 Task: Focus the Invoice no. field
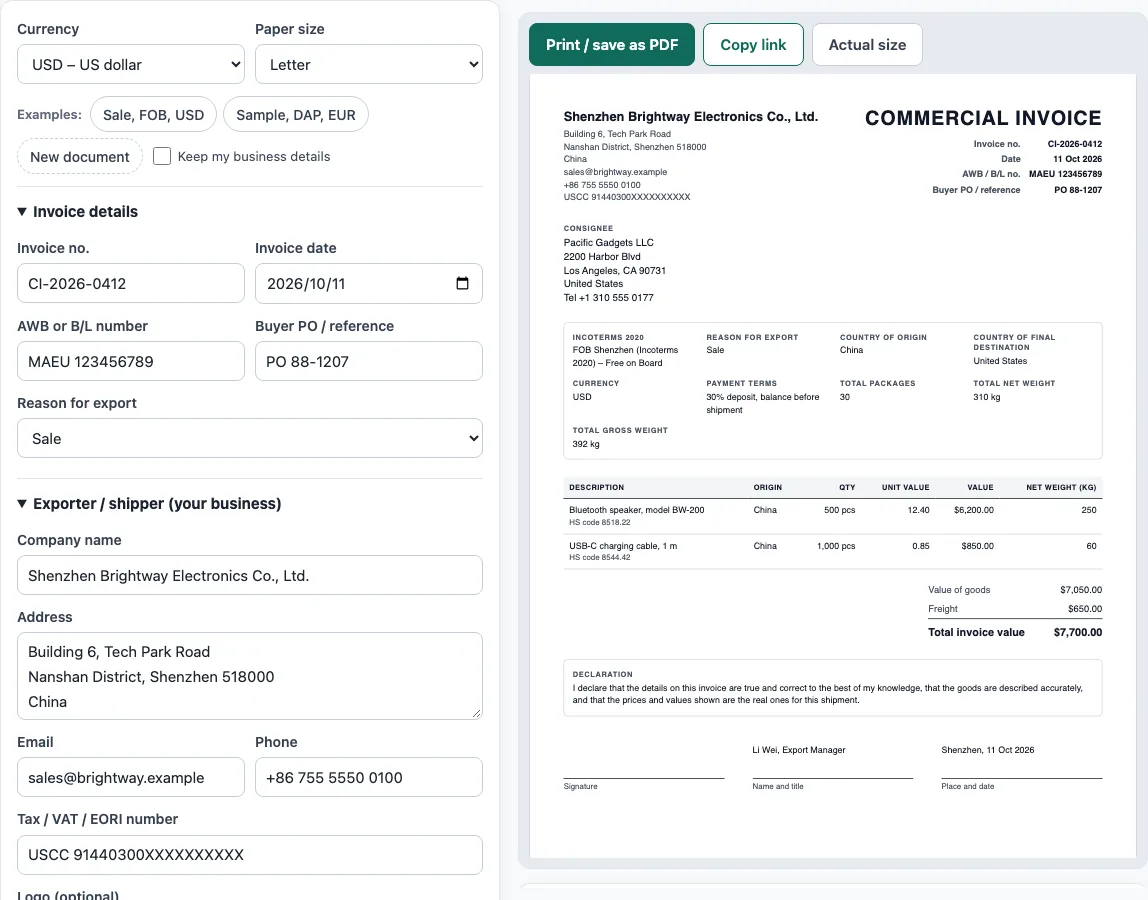[x=131, y=283]
